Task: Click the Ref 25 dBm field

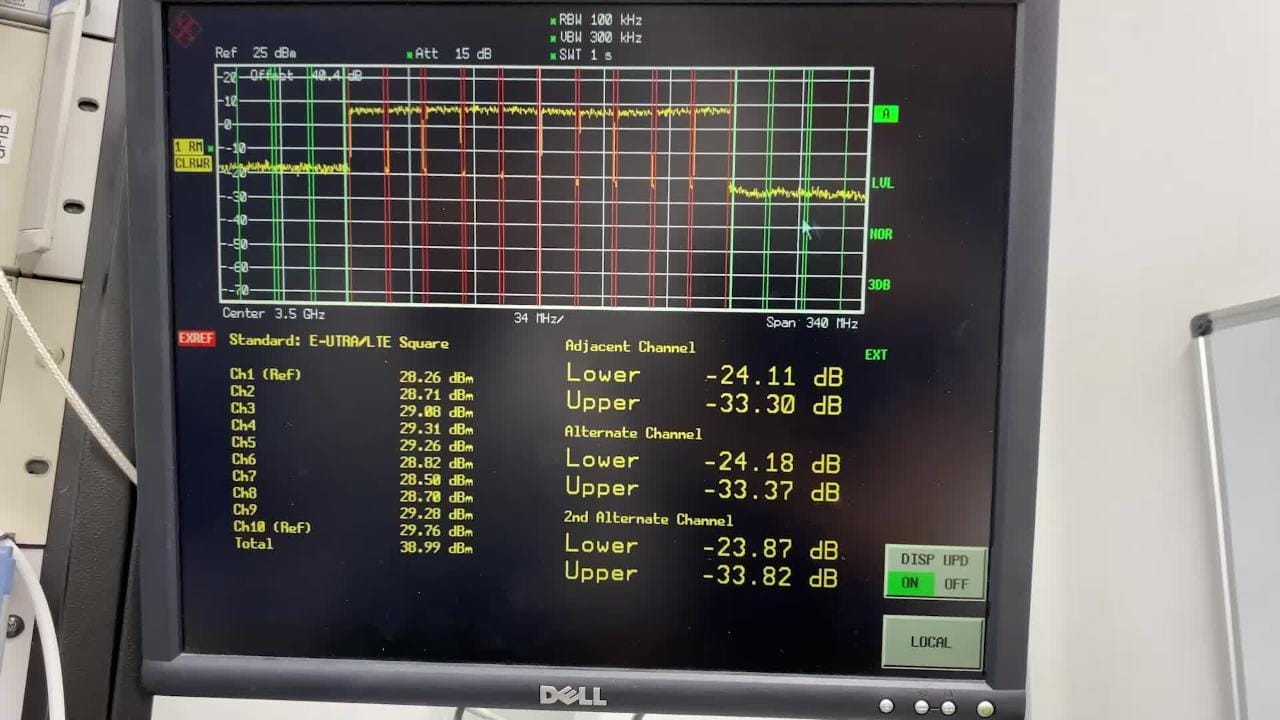Action: pyautogui.click(x=255, y=53)
